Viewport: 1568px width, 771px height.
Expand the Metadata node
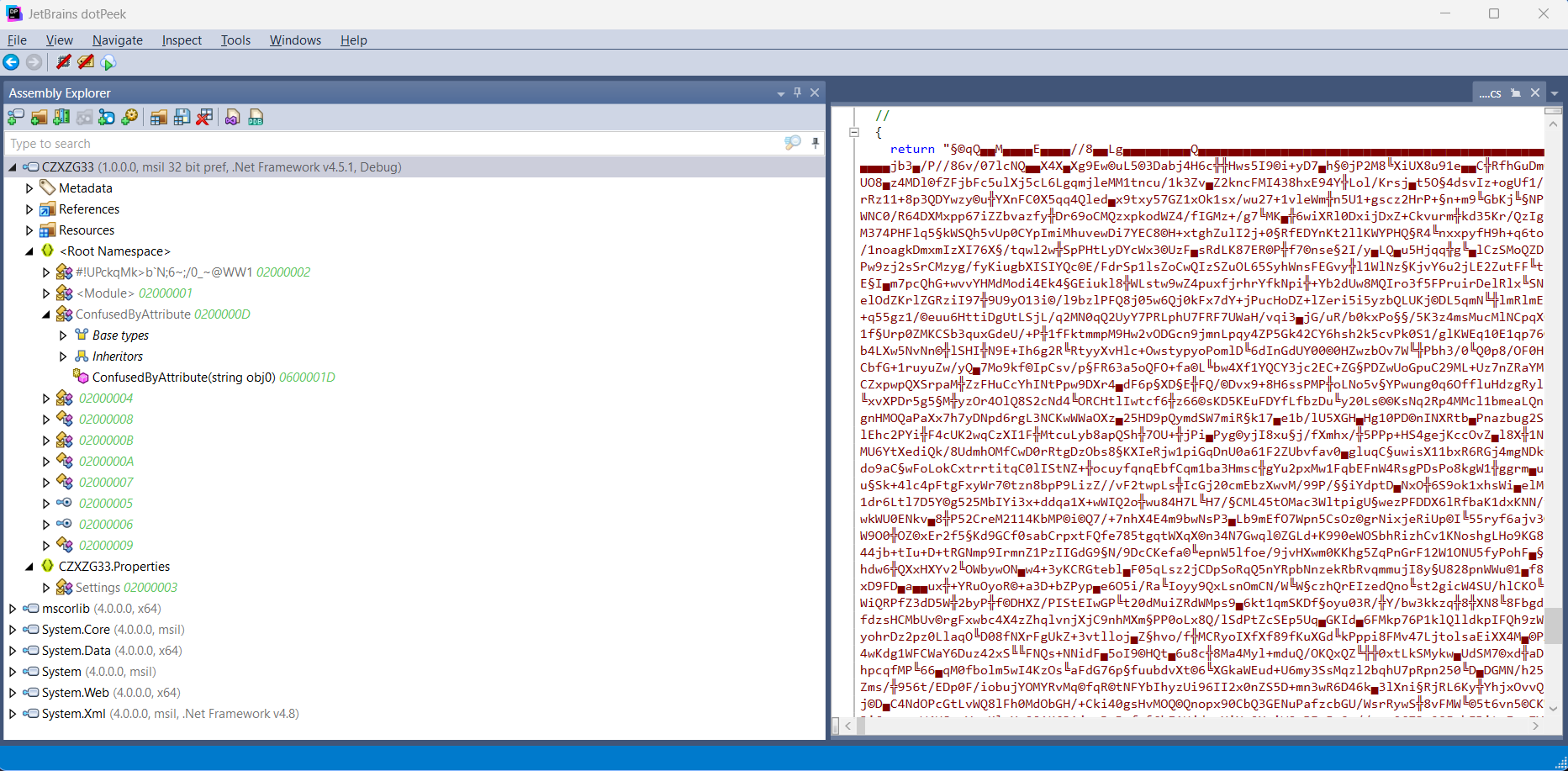point(29,188)
